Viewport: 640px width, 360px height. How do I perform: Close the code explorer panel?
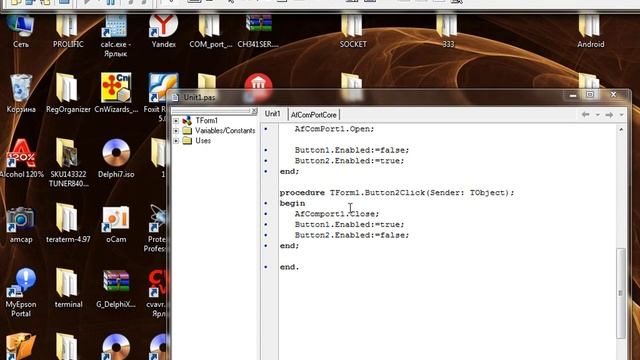click(x=254, y=111)
